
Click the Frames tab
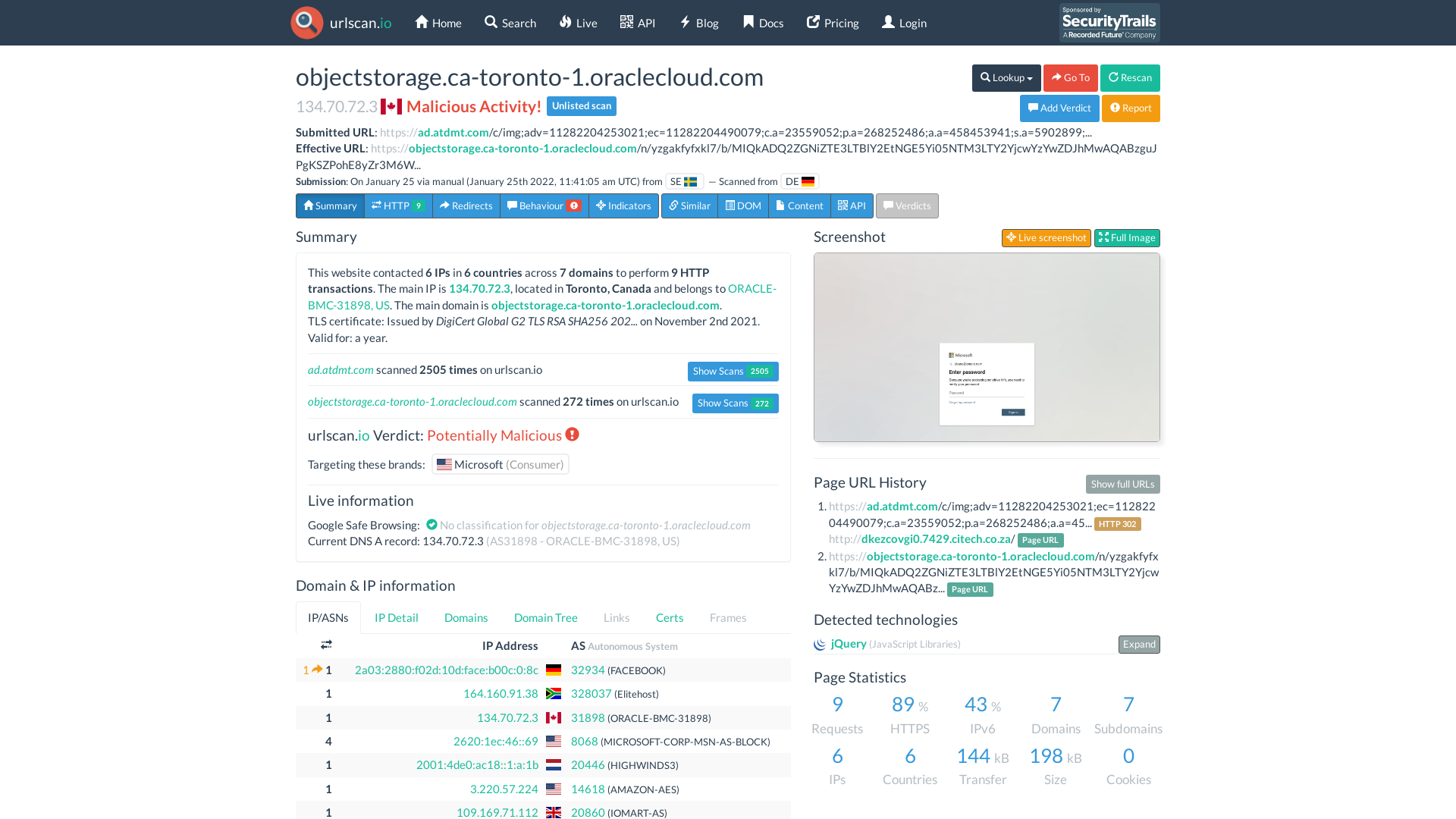[x=728, y=618]
